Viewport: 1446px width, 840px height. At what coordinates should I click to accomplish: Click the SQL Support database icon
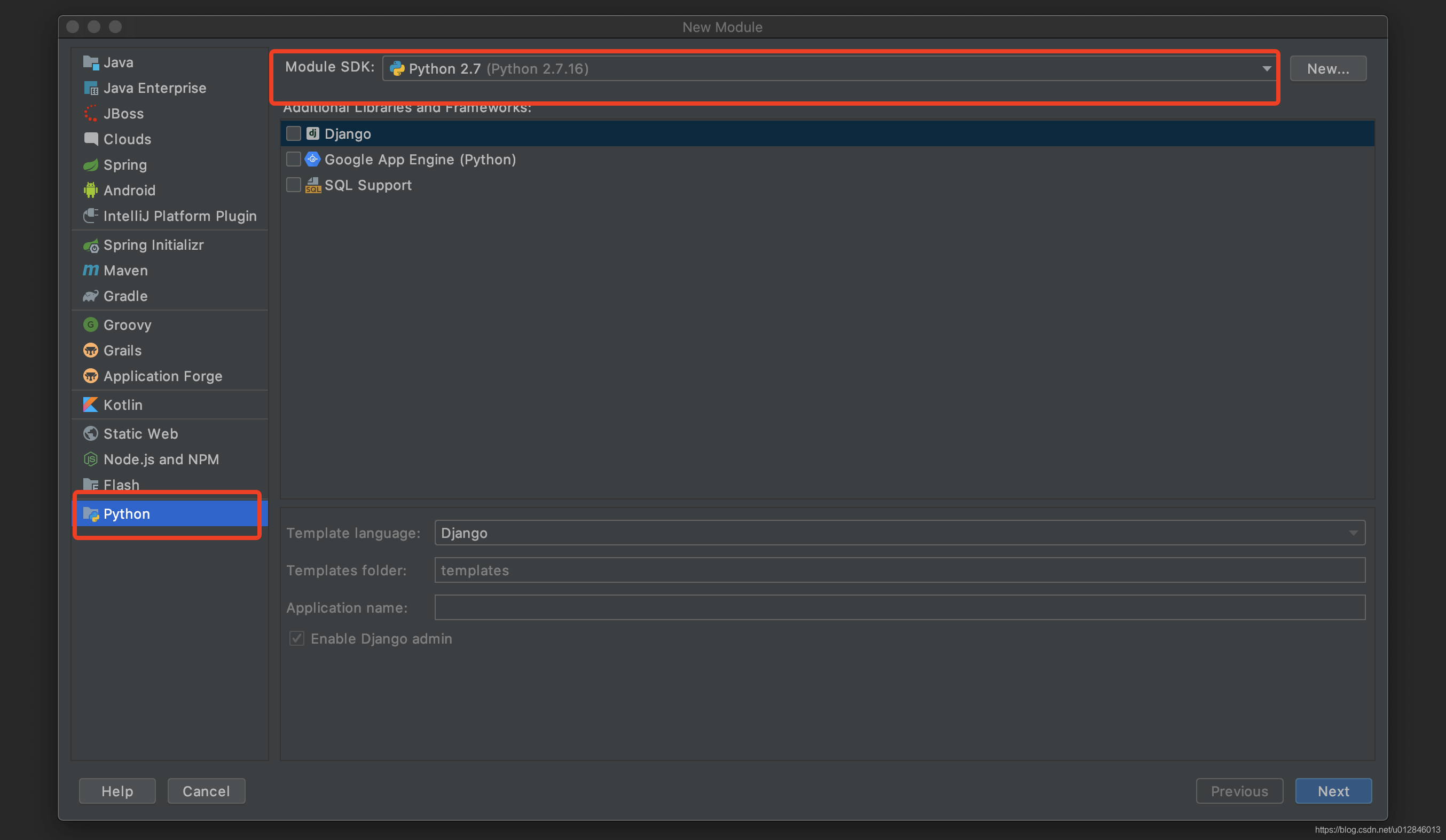tap(313, 185)
